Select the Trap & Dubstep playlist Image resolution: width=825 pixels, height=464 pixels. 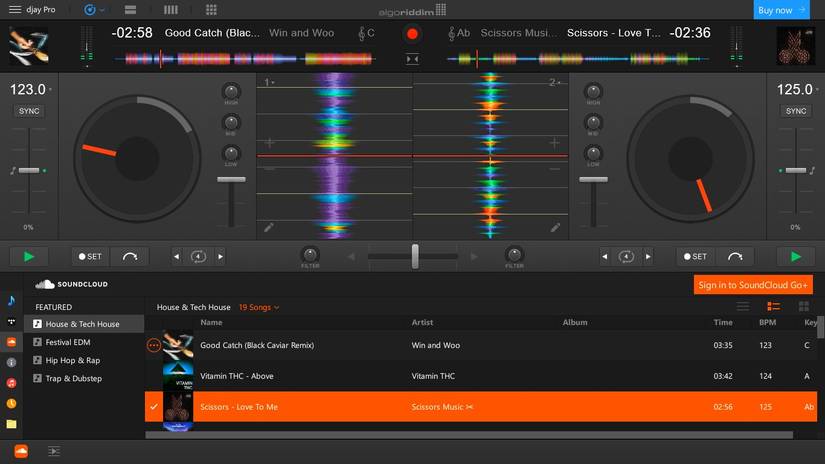click(x=73, y=378)
